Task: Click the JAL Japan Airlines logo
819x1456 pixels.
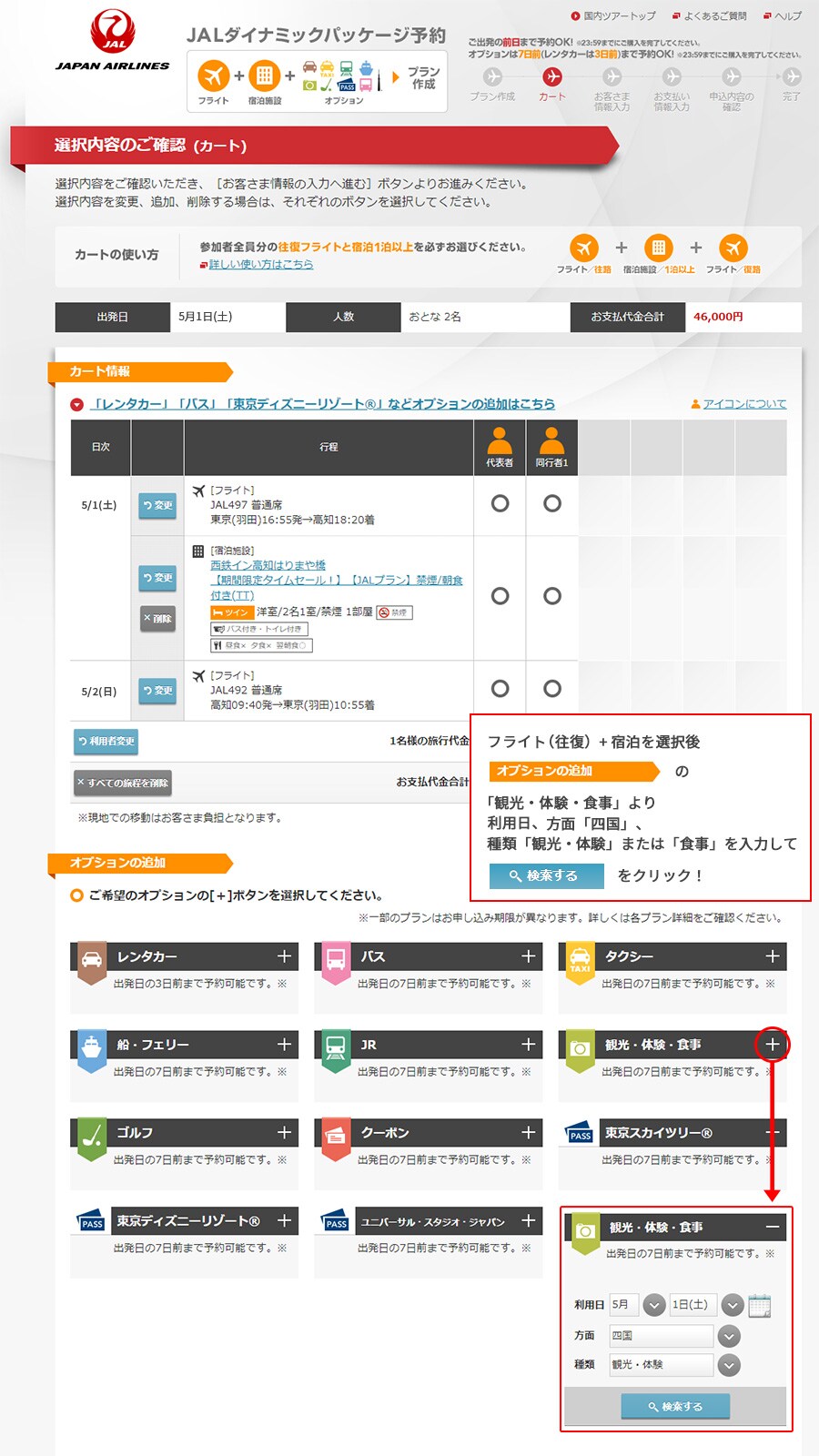Action: click(x=112, y=41)
